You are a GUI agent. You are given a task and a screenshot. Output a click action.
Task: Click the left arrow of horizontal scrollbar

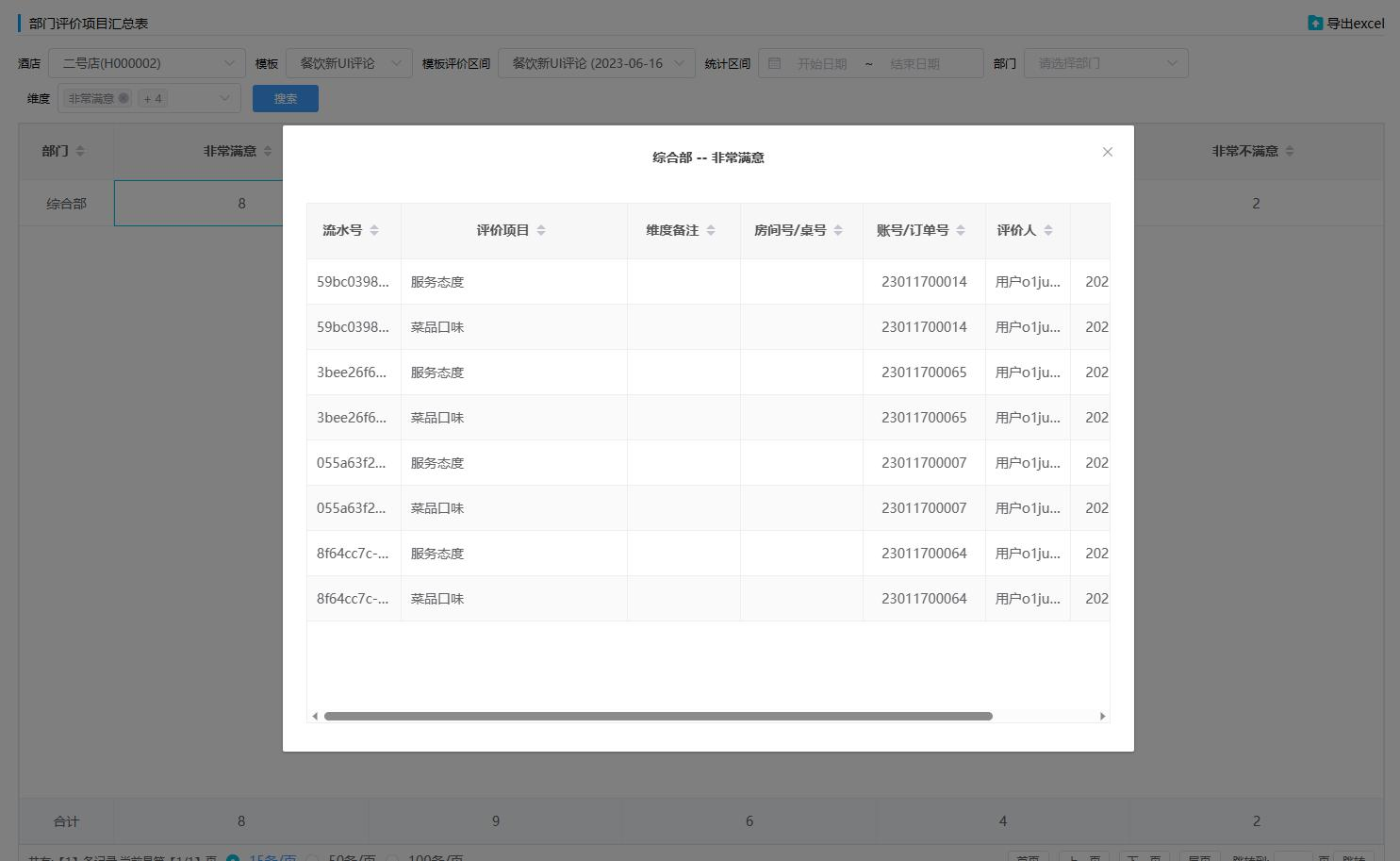pyautogui.click(x=315, y=717)
